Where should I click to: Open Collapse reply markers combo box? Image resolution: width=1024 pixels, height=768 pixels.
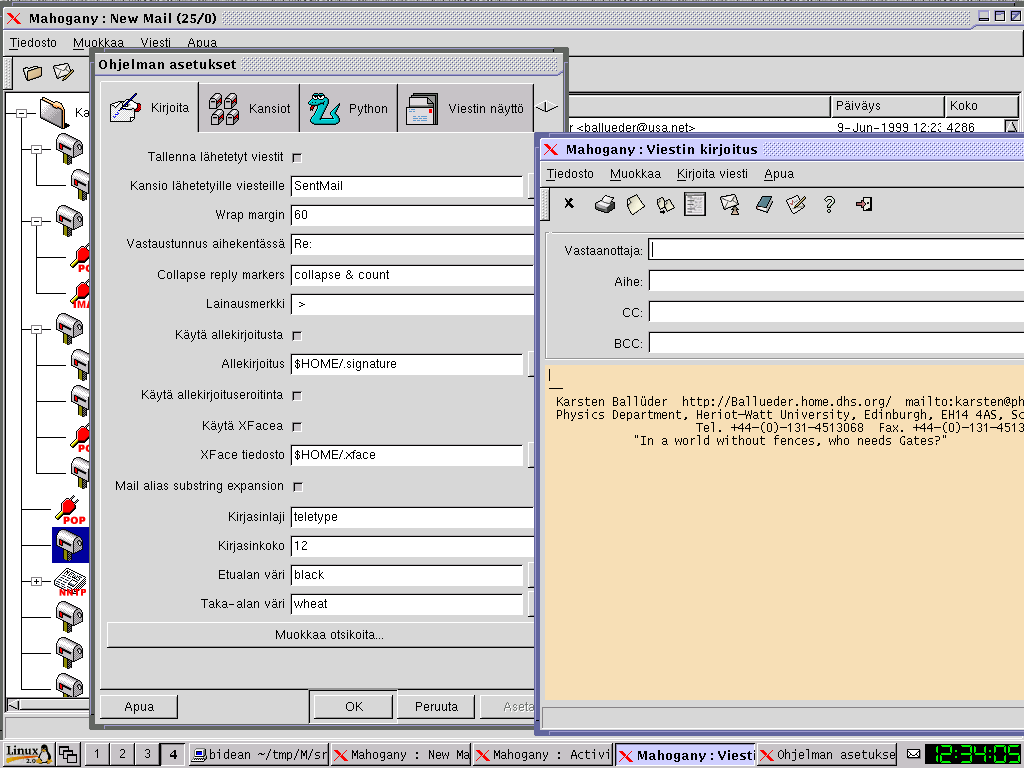412,275
